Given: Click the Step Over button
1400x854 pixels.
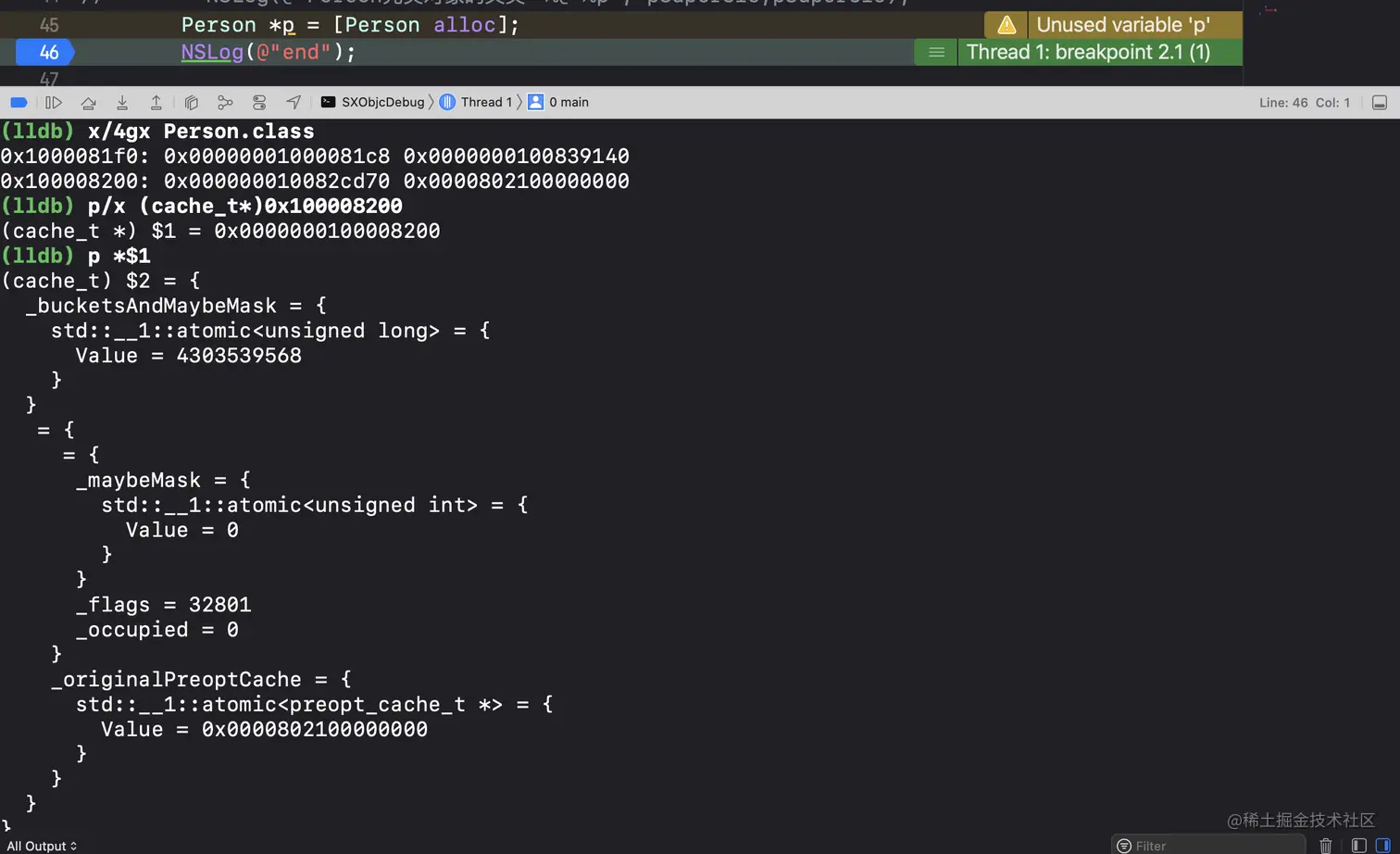Looking at the screenshot, I should coord(88,103).
